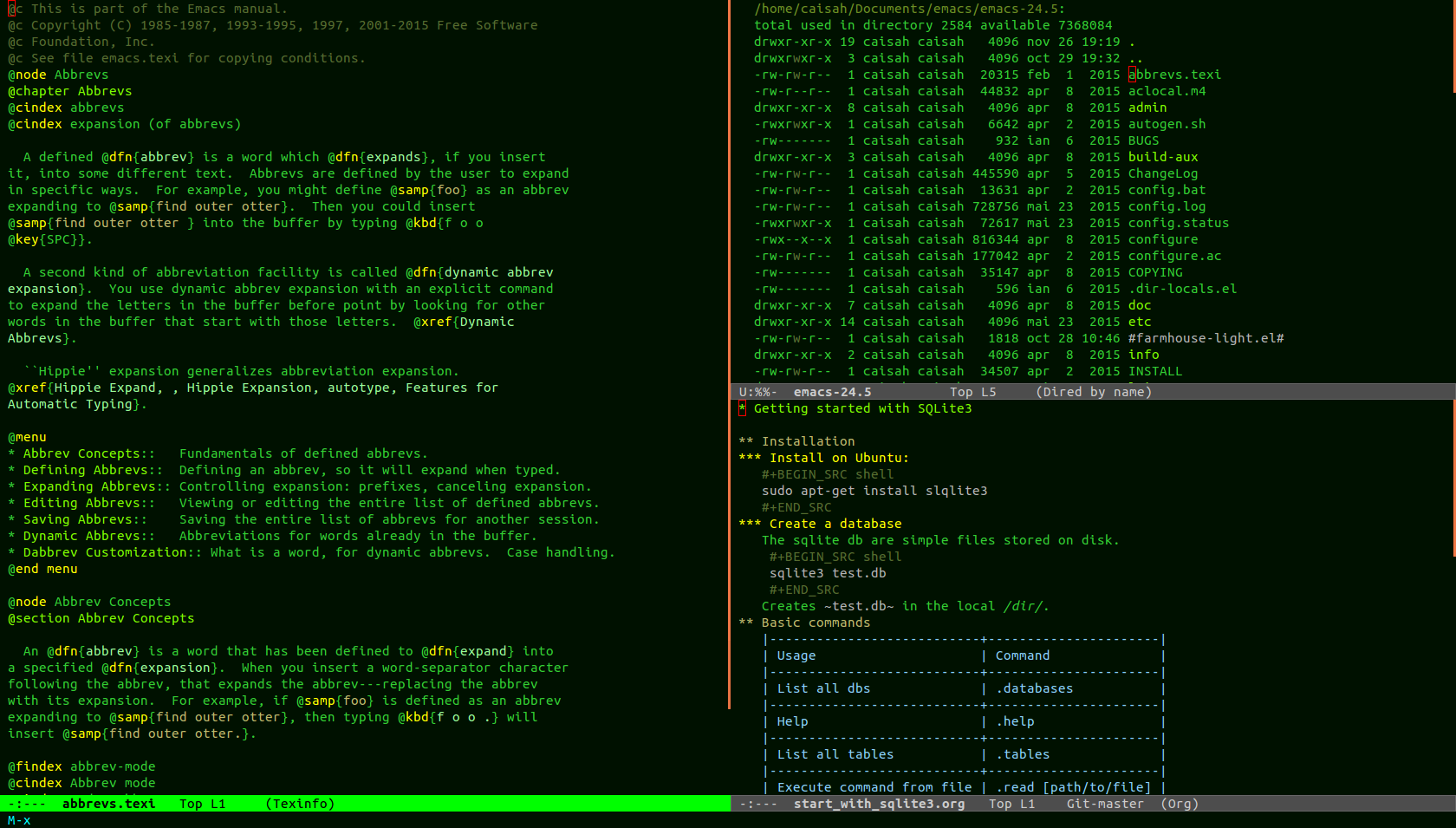Click the M-x minibuffer prompt
The width and height of the screenshot is (1456, 828).
[19, 820]
